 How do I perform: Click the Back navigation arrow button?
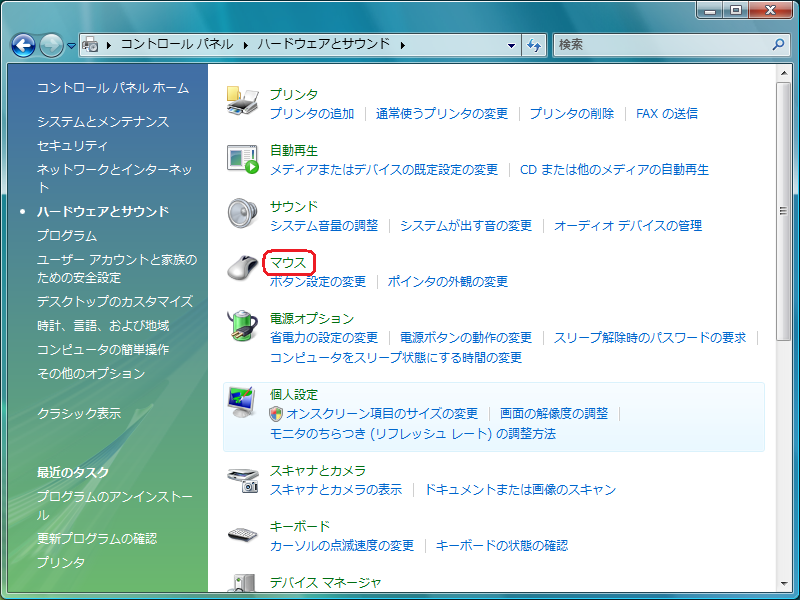[23, 45]
